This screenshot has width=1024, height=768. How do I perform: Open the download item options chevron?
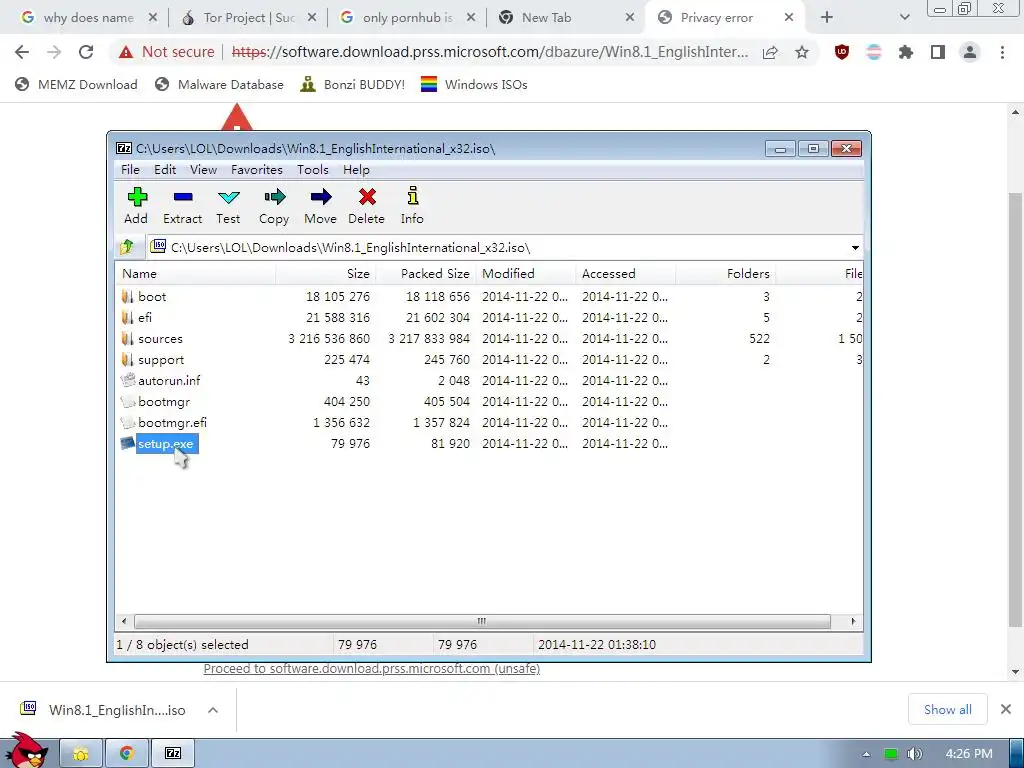click(x=213, y=710)
